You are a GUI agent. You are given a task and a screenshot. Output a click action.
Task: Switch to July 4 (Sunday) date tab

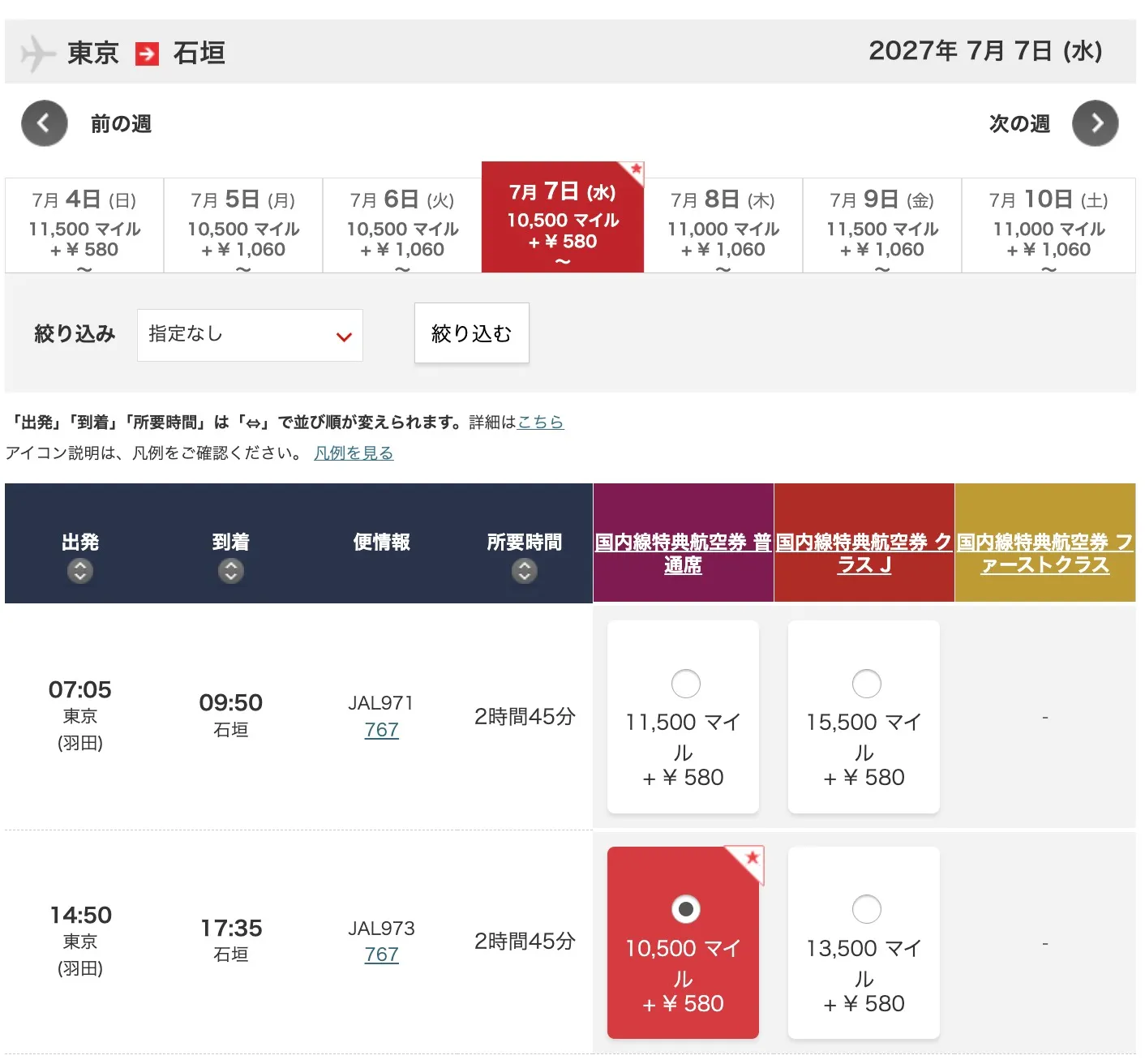click(x=84, y=225)
